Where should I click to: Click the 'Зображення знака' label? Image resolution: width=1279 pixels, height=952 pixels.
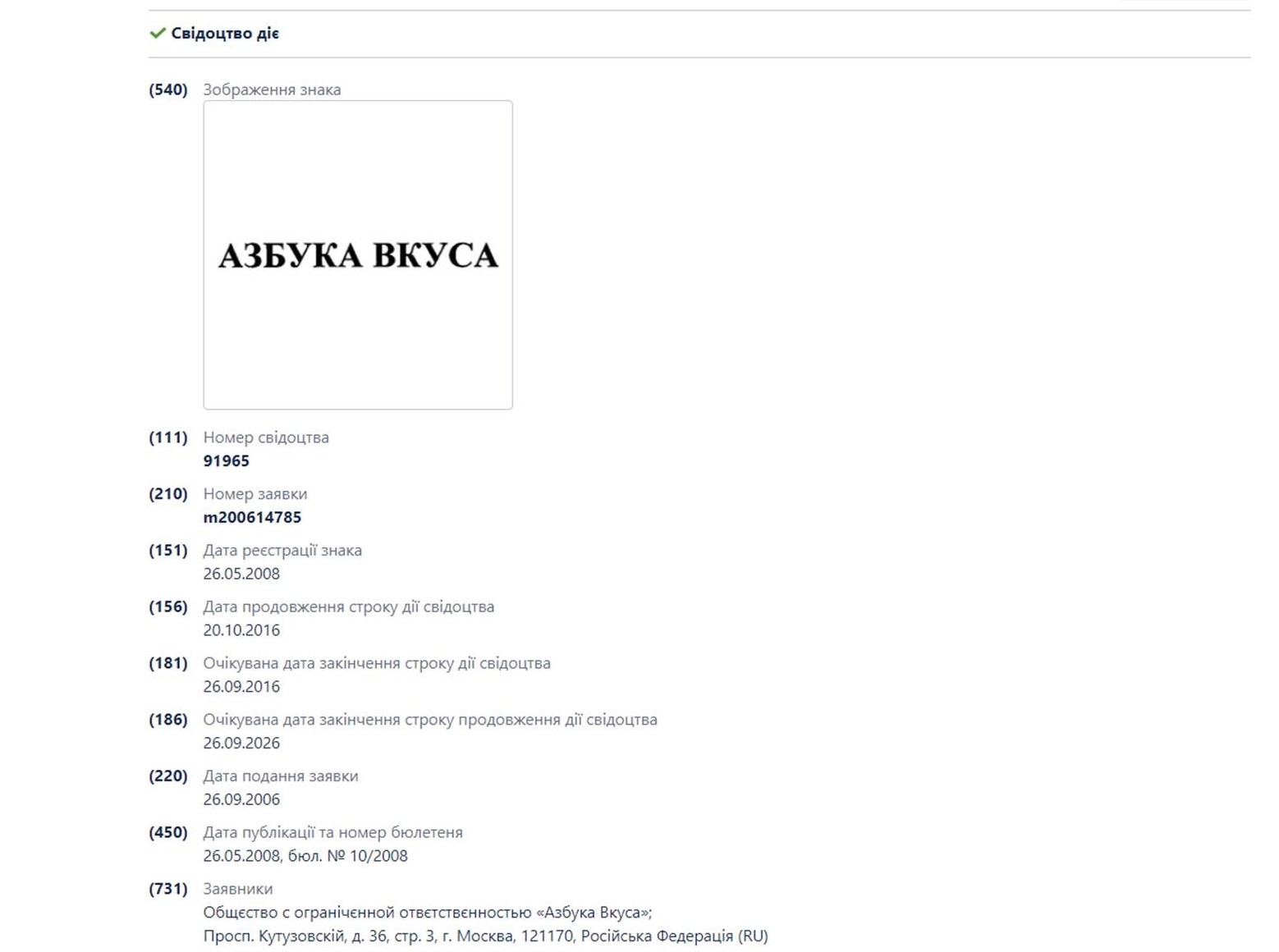pyautogui.click(x=272, y=89)
